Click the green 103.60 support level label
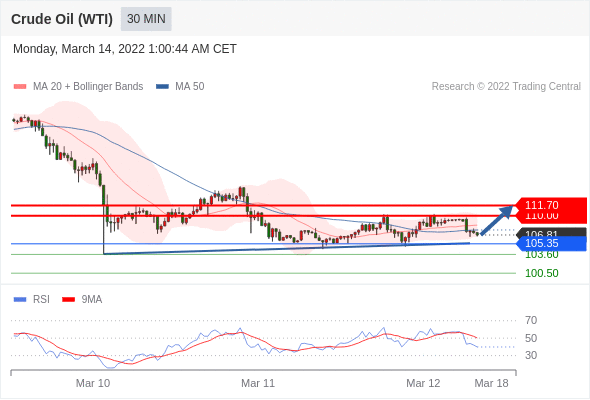 coord(542,256)
